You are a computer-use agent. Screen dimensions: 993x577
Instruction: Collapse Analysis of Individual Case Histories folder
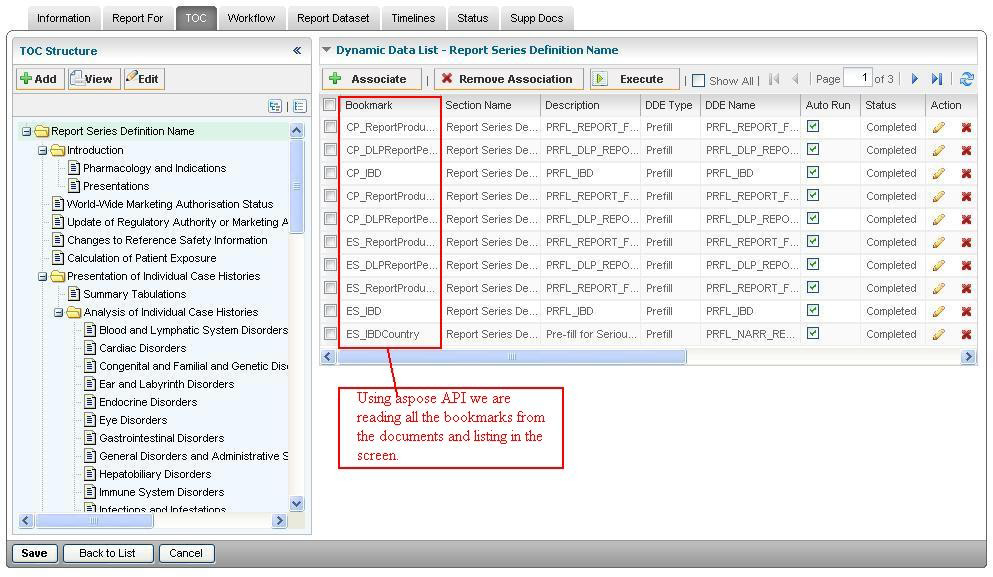[59, 313]
